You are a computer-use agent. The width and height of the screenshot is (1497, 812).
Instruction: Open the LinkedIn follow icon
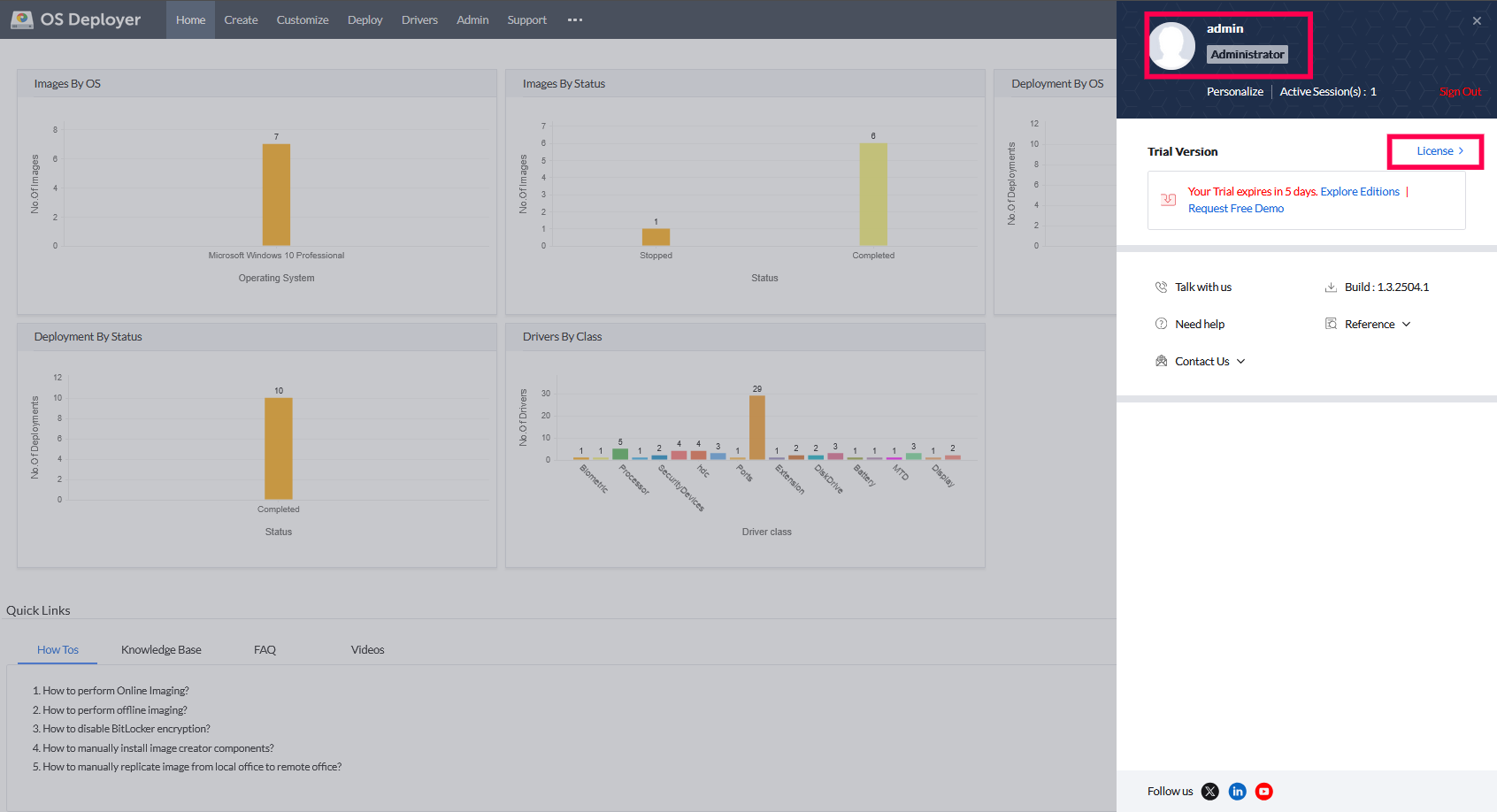click(x=1237, y=791)
